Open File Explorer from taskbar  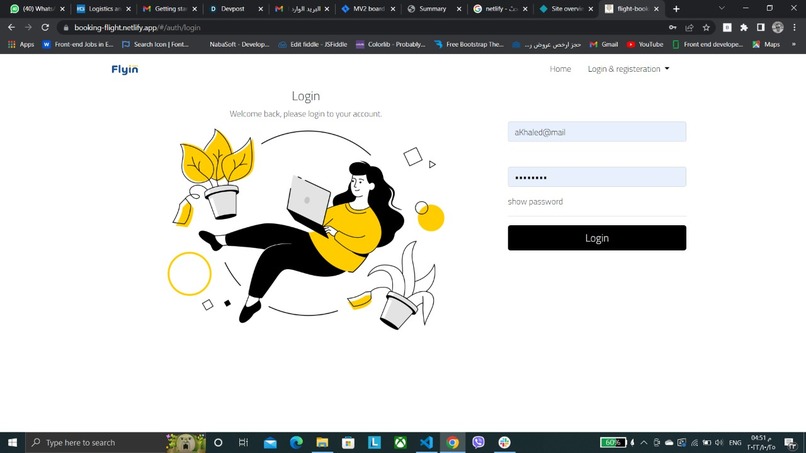click(322, 442)
